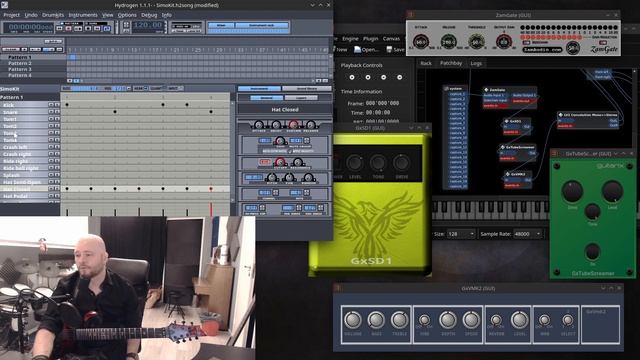This screenshot has width=640, height=360.
Task: Switch to the Logs tab in Carla
Action: coord(476,63)
